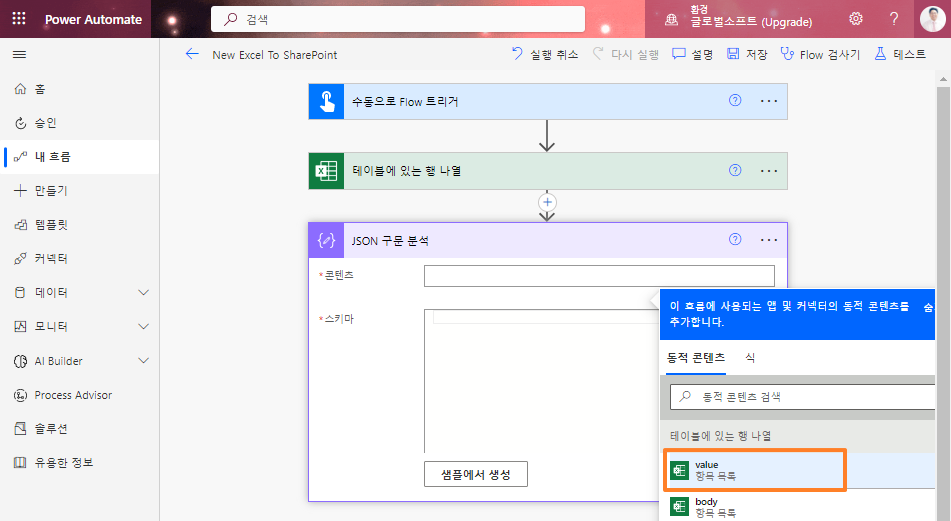Click the flow name New Excel To SharePoint
This screenshot has width=951, height=521.
[x=275, y=55]
